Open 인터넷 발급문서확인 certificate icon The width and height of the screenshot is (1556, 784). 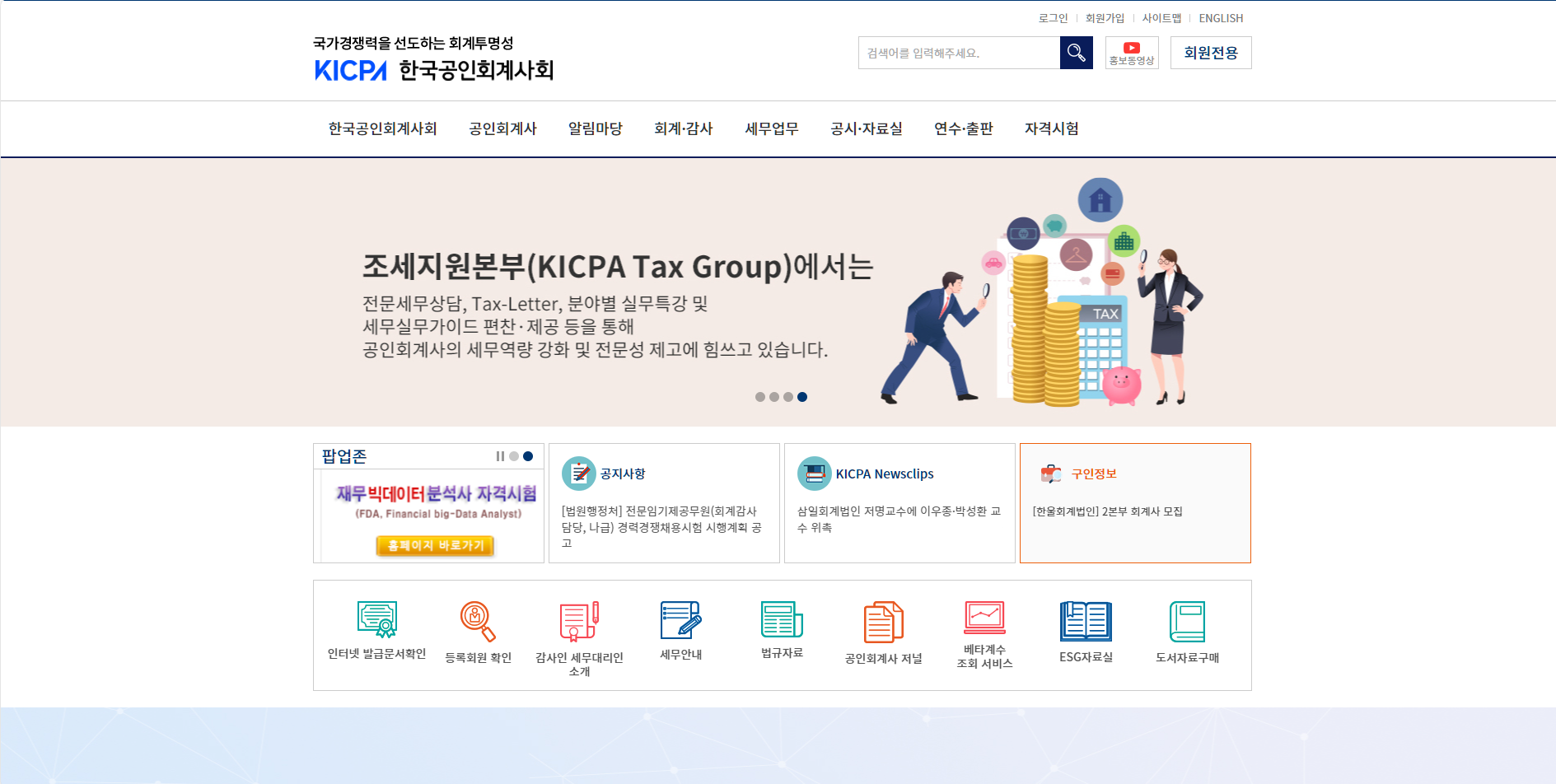pos(377,619)
